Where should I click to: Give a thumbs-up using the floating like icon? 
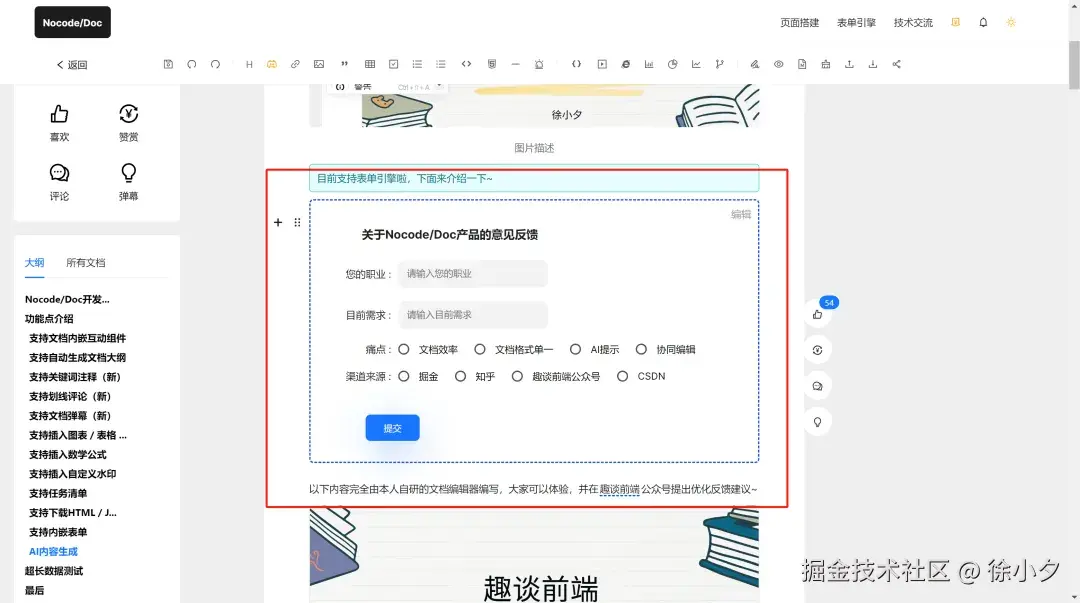pyautogui.click(x=818, y=314)
